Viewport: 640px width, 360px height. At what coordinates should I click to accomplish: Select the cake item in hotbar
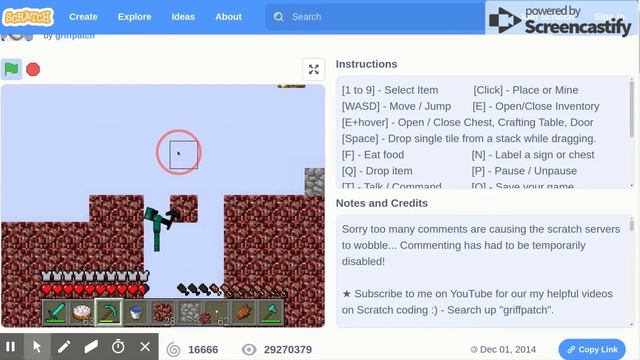[x=82, y=312]
